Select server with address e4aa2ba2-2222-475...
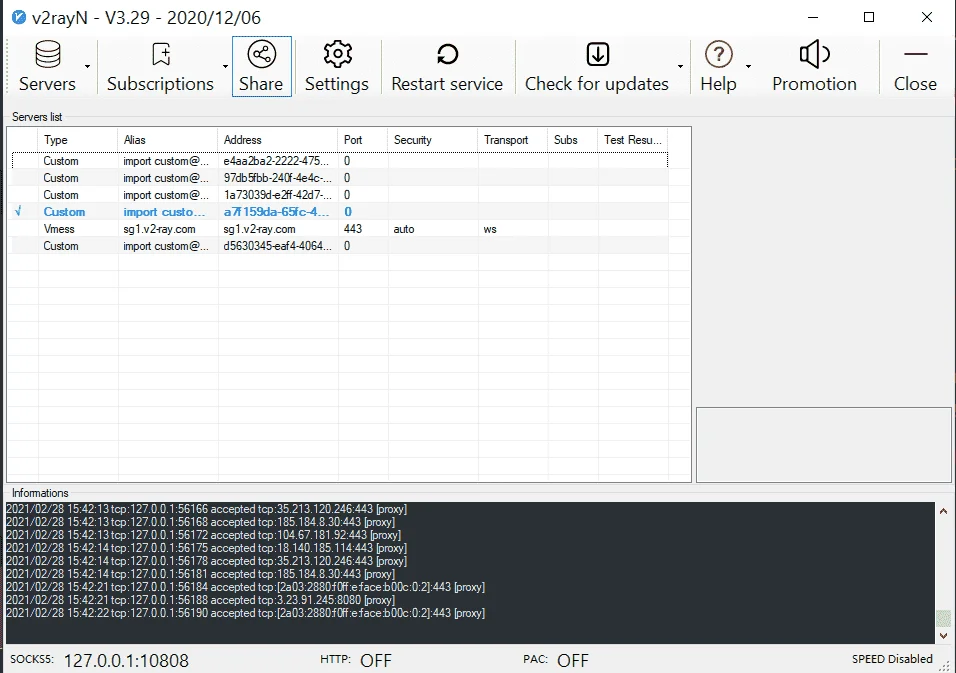The height and width of the screenshot is (673, 956). 340,161
